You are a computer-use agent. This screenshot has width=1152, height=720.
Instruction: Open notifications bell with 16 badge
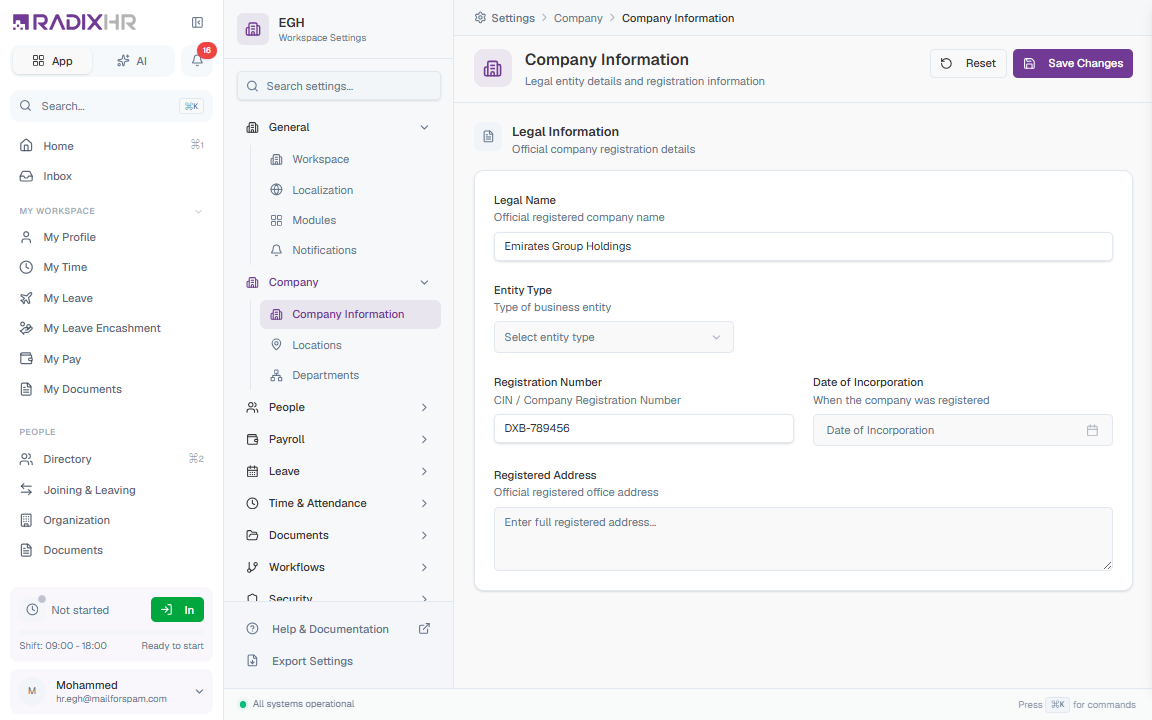[x=197, y=60]
